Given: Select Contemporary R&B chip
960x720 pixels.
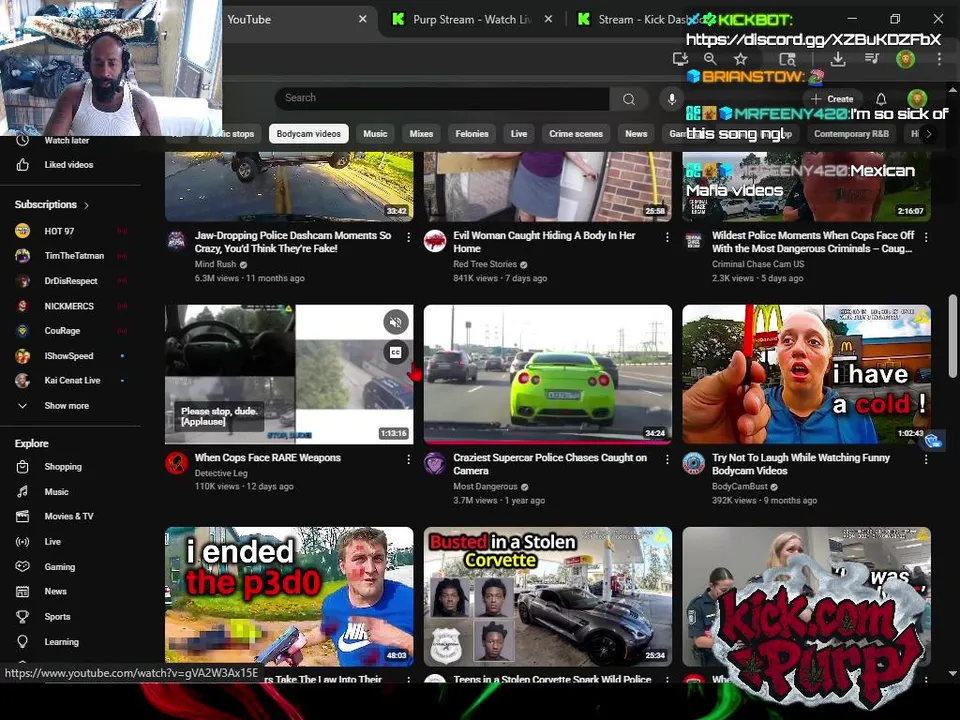Looking at the screenshot, I should pyautogui.click(x=851, y=133).
